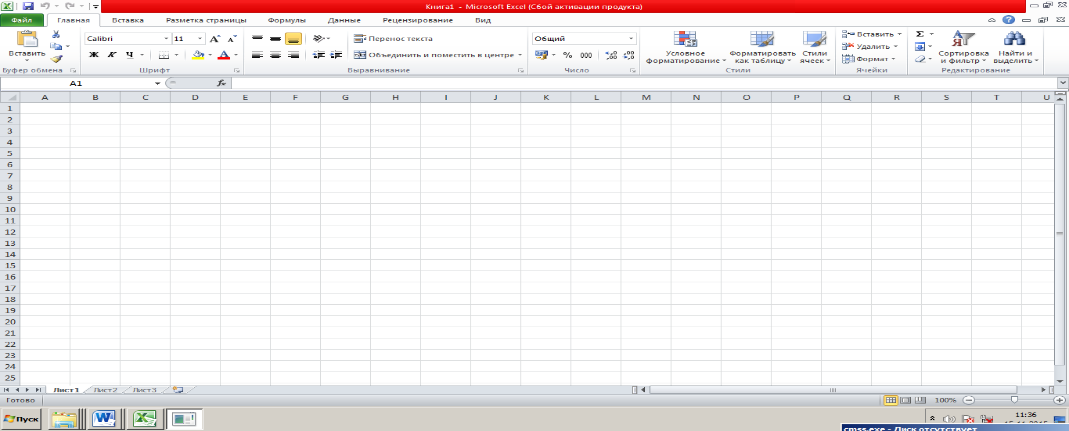Click the AutoSum sigma icon
Screen dimensions: 1069x431
920,33
